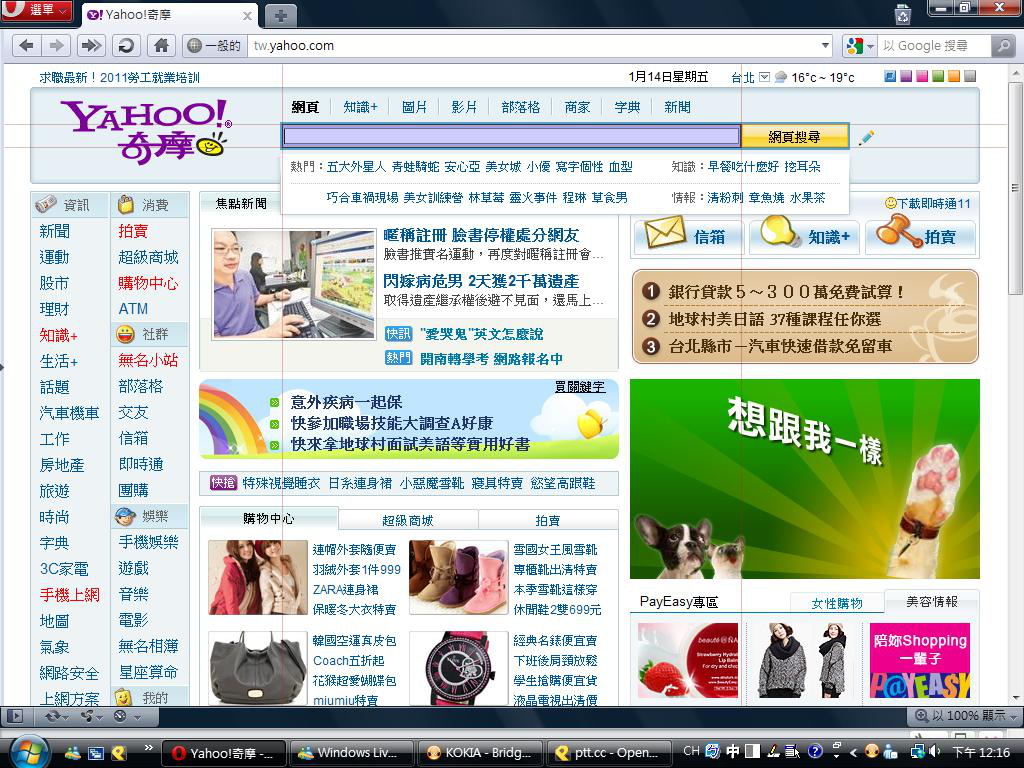Open the Opera Turbo status bar dropdown
The height and width of the screenshot is (768, 1024).
coord(126,716)
